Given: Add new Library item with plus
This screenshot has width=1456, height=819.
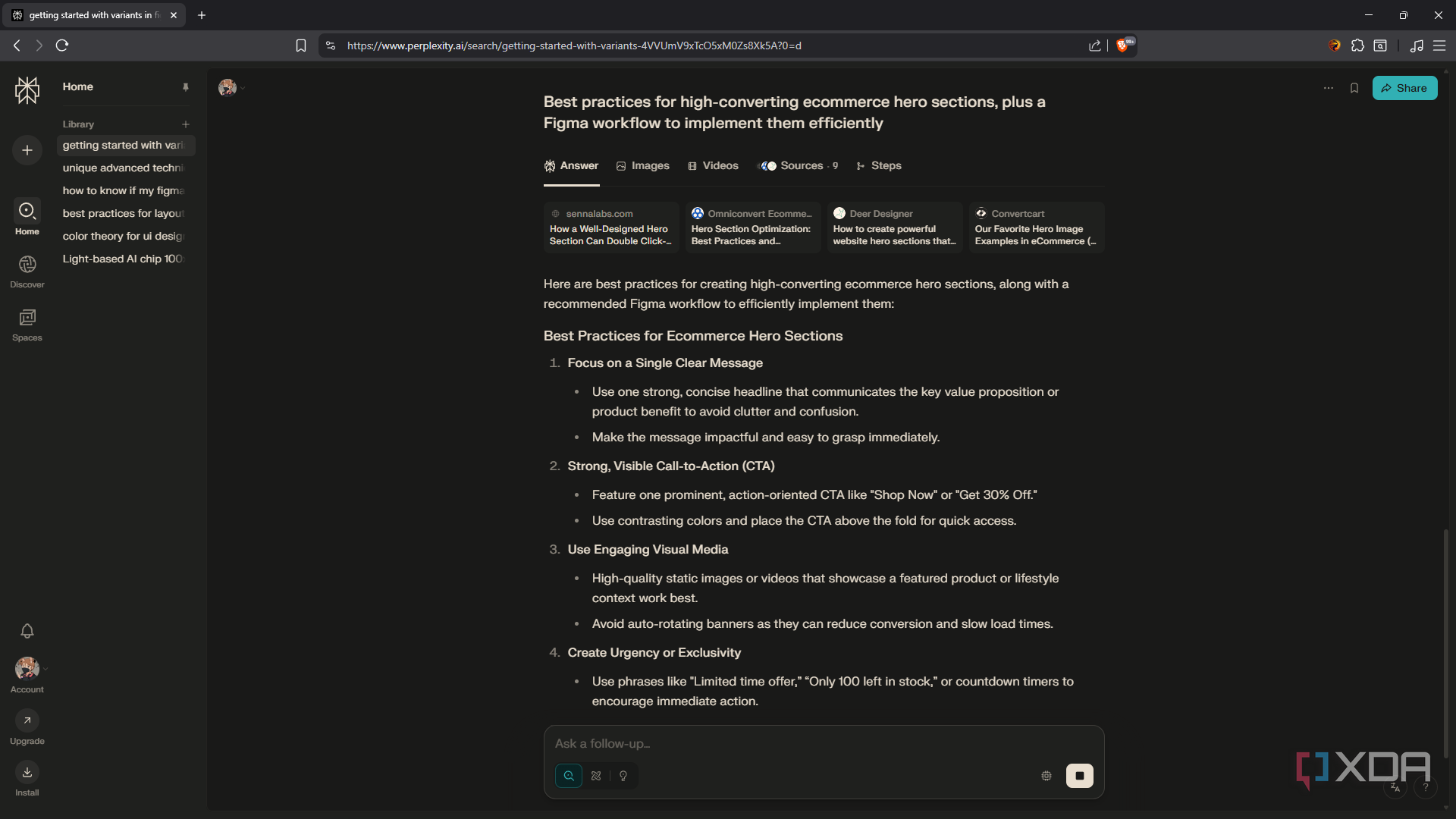Looking at the screenshot, I should 186,124.
